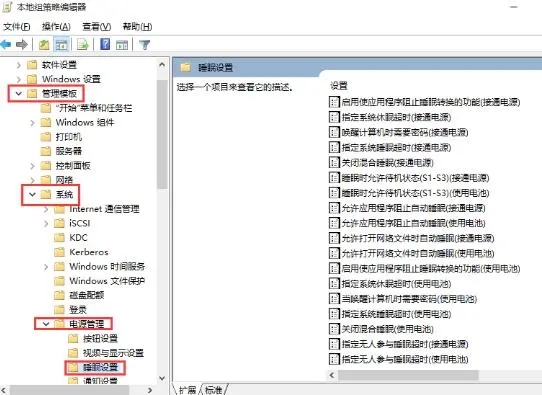Open the 查看(V) menu
Image resolution: width=542 pixels, height=395 pixels.
tap(96, 27)
